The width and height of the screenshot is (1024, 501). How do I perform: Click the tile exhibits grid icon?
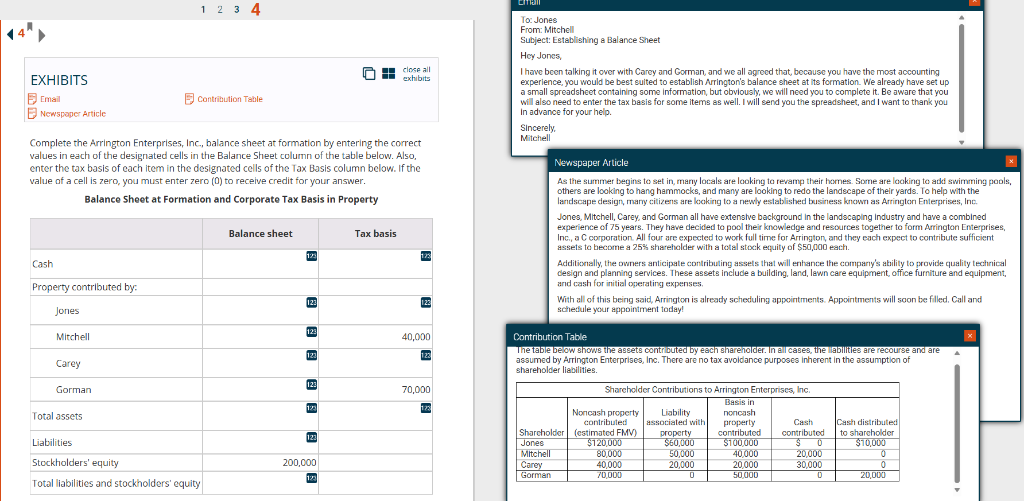389,74
